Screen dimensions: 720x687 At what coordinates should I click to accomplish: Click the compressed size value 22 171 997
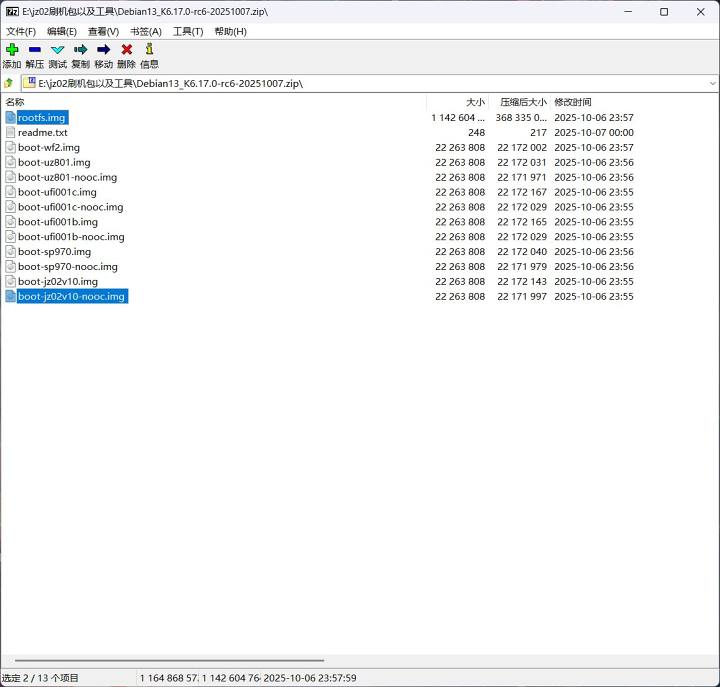click(522, 296)
